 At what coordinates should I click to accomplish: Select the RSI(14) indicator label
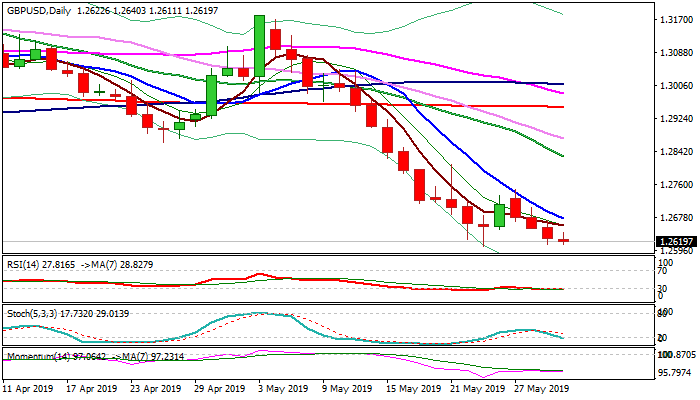click(22, 262)
